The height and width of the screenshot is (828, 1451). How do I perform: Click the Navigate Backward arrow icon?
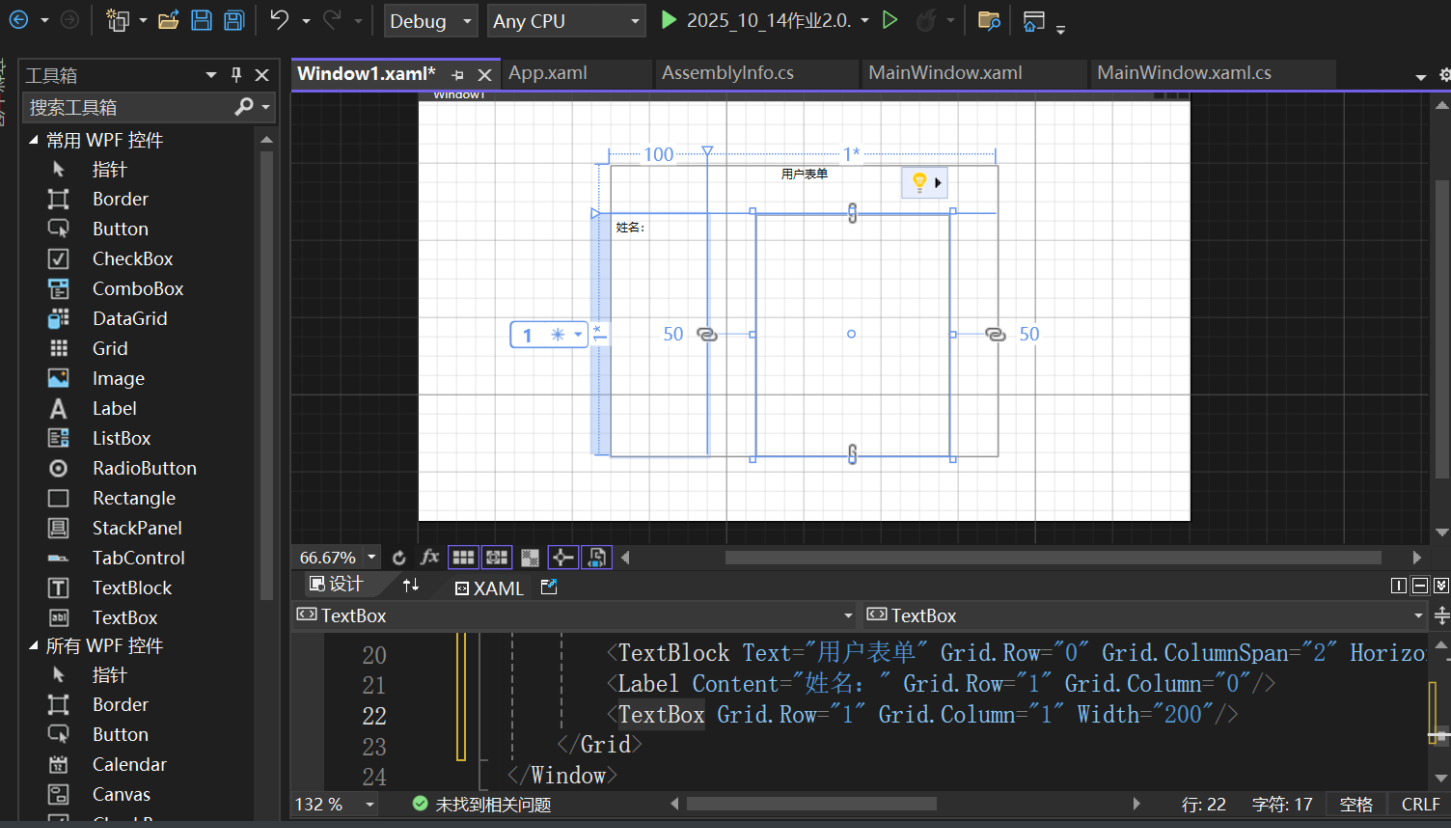(x=19, y=20)
